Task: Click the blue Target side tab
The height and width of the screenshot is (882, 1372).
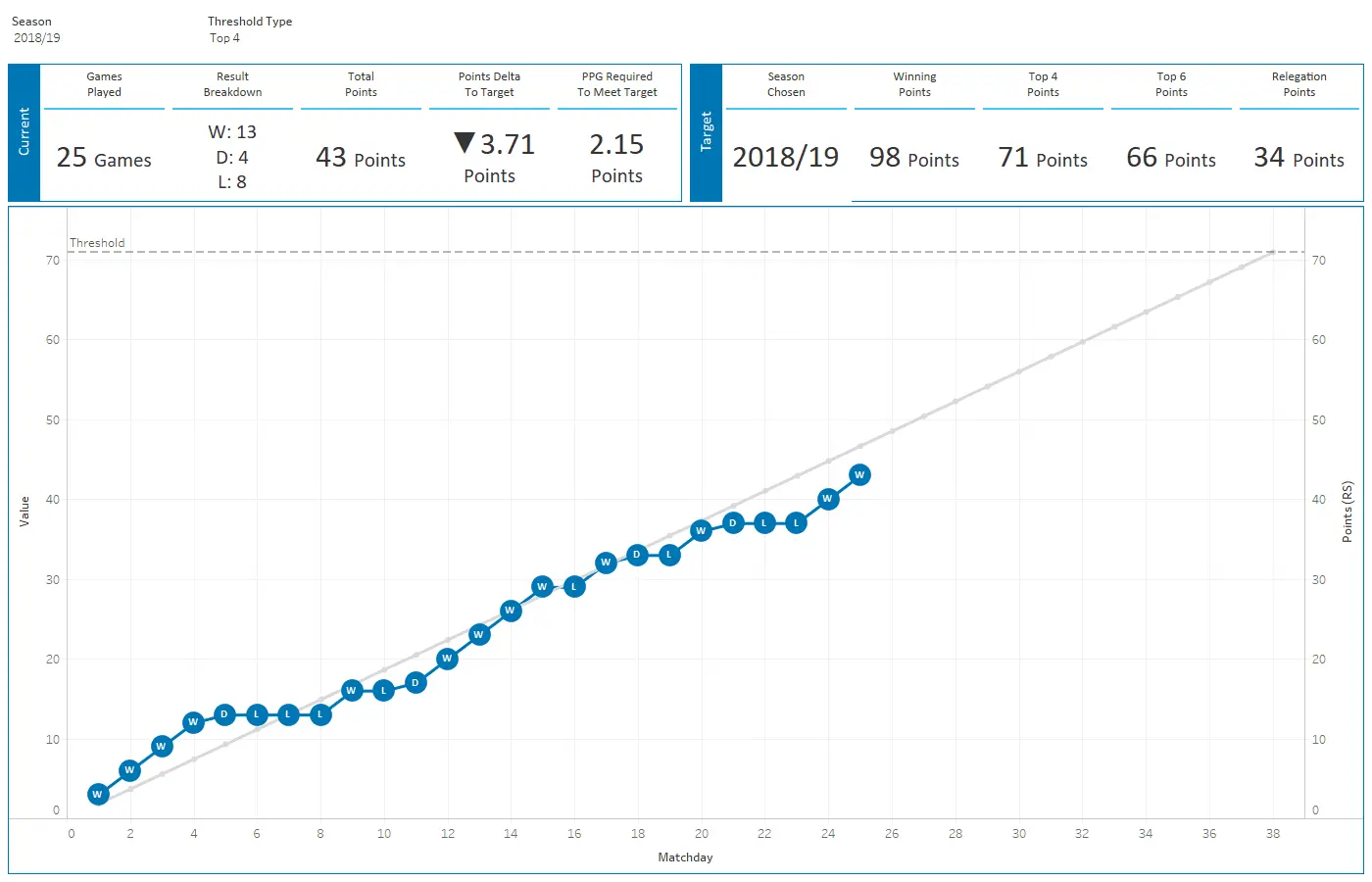Action: (707, 133)
